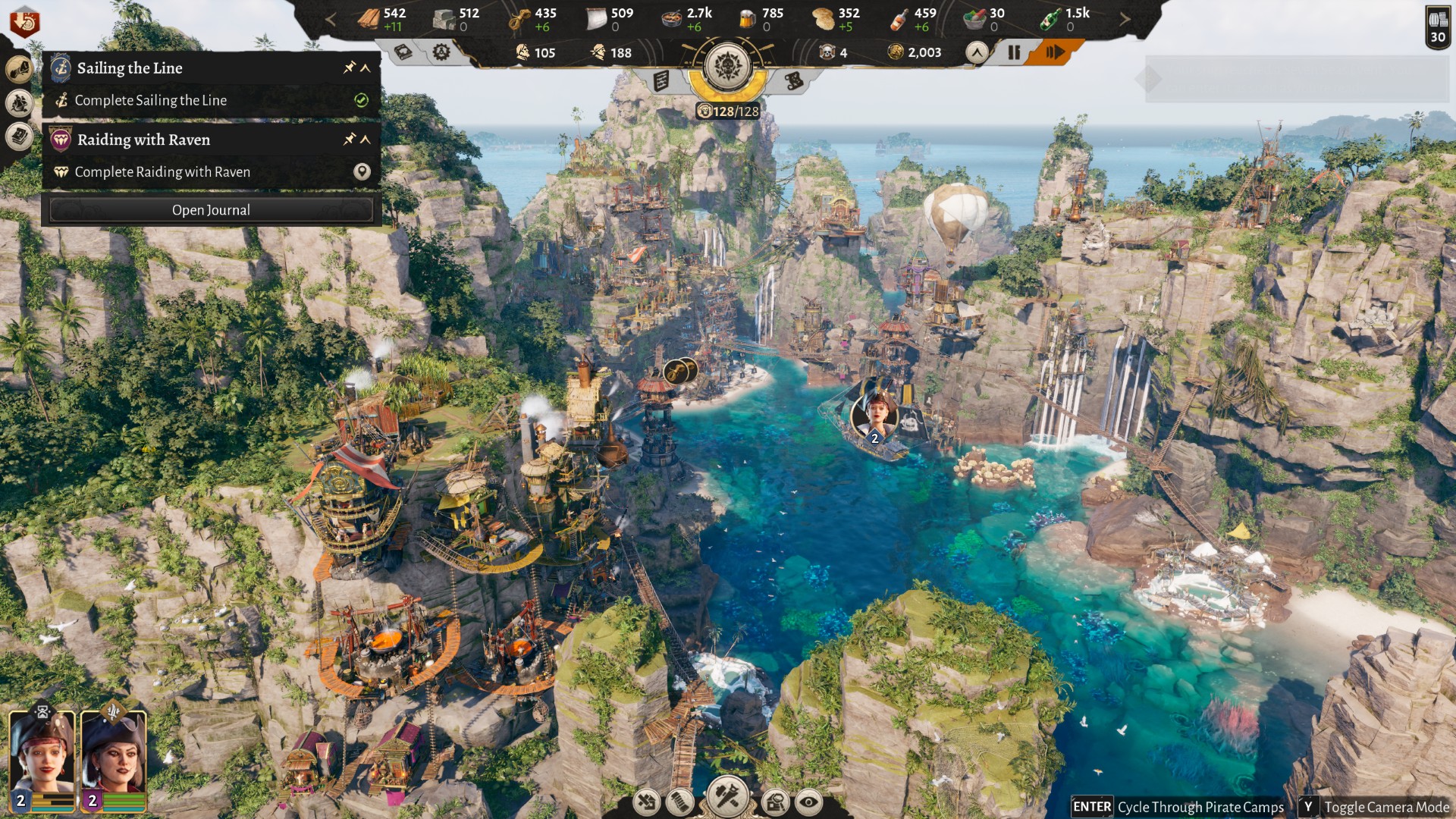This screenshot has height=819, width=1456.
Task: Select the building inspect magnifier tool
Action: (775, 802)
